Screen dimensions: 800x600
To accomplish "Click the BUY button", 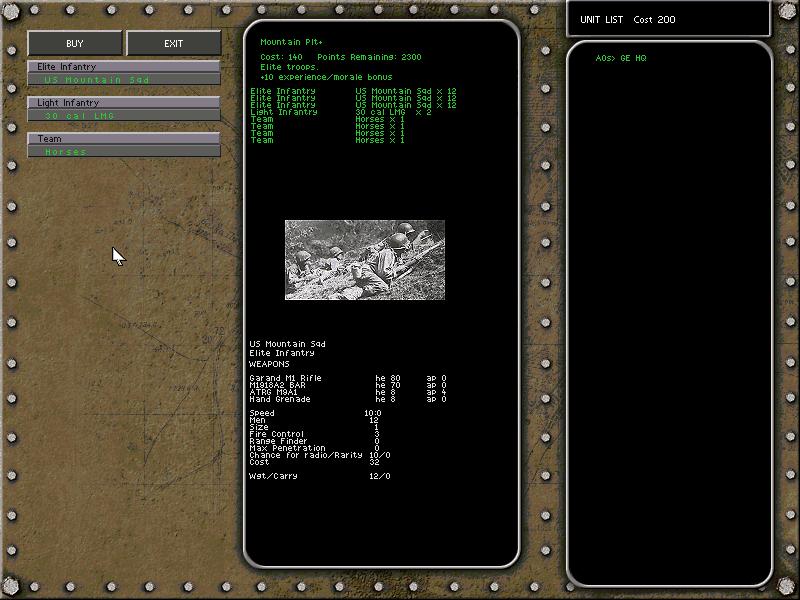I will click(74, 43).
